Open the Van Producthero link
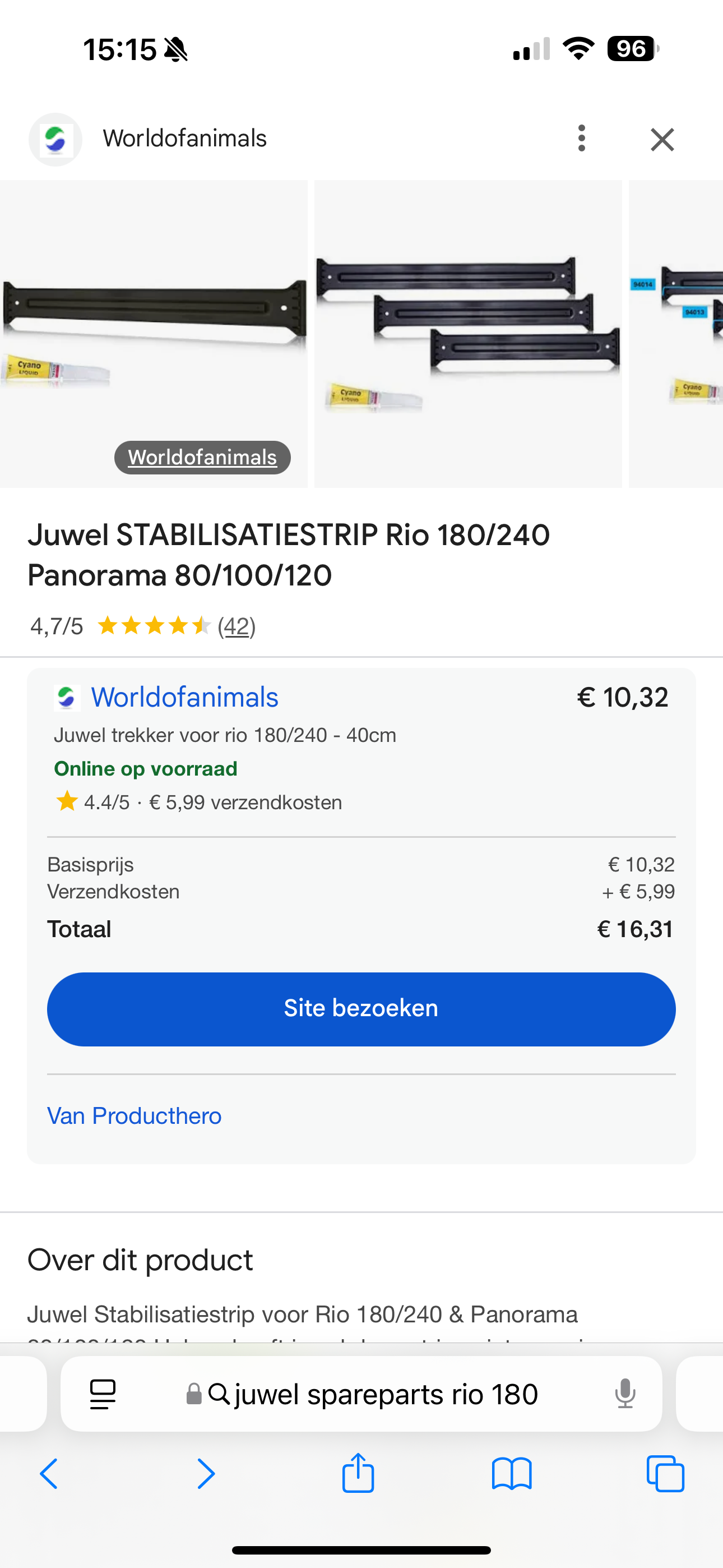723x1568 pixels. [x=135, y=1116]
